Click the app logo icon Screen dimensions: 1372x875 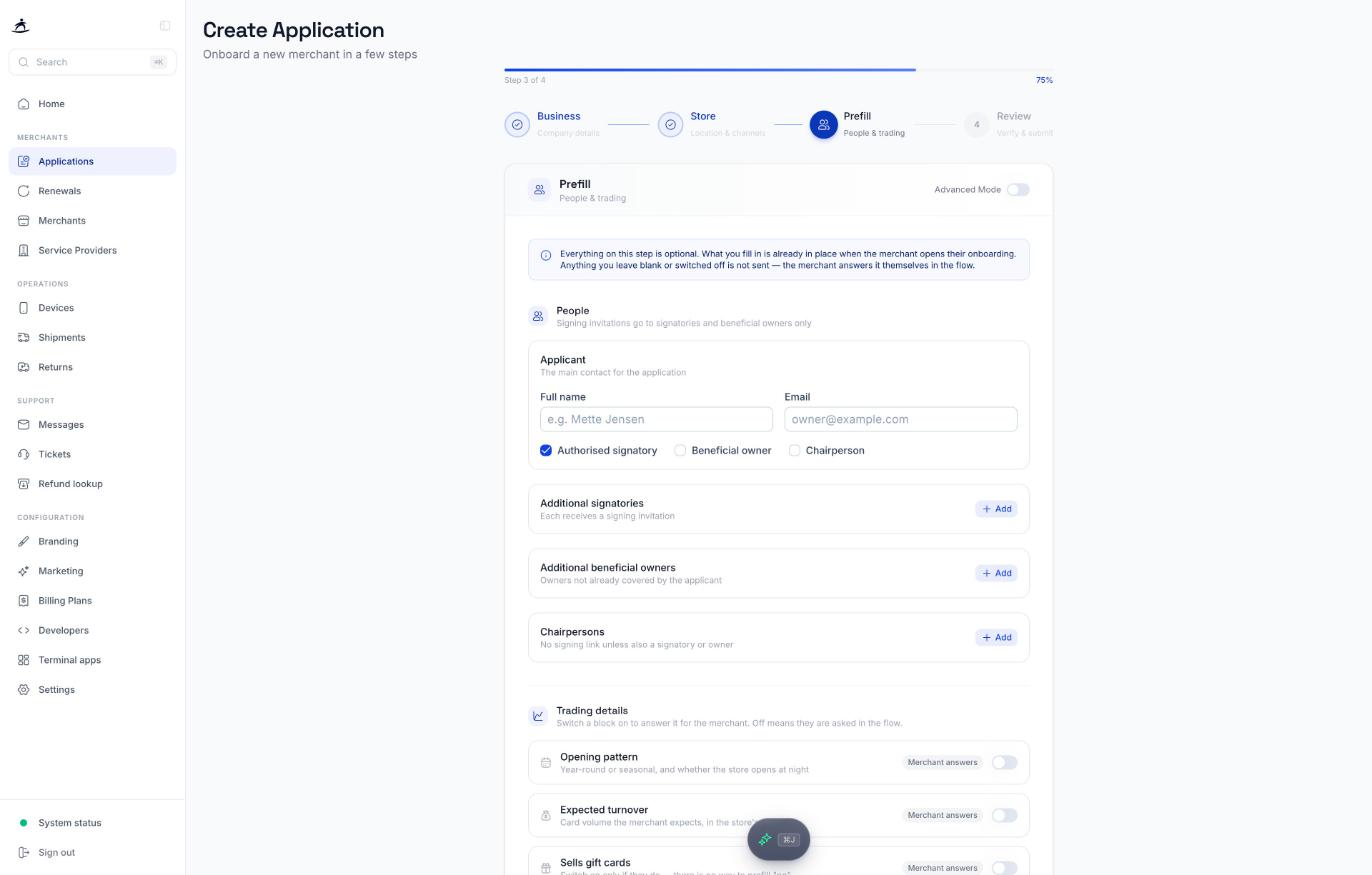21,26
